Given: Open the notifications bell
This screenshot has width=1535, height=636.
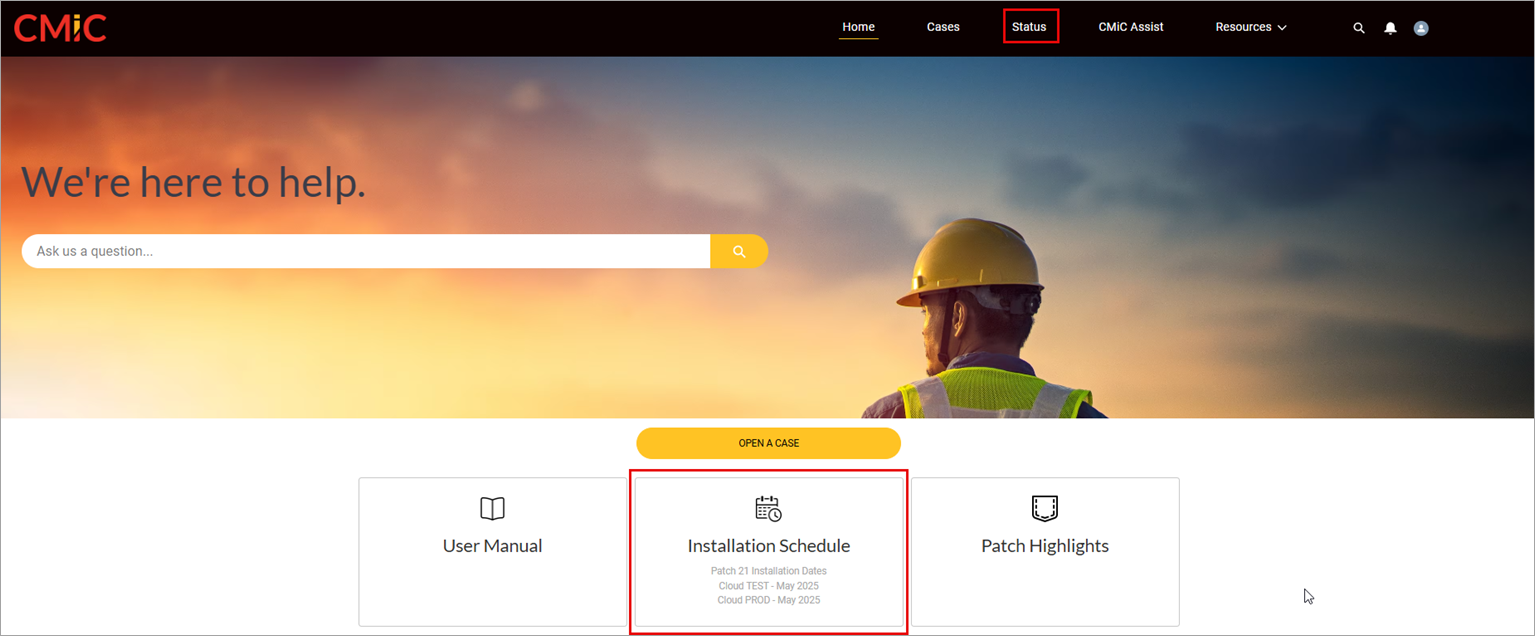Looking at the screenshot, I should (x=1390, y=27).
